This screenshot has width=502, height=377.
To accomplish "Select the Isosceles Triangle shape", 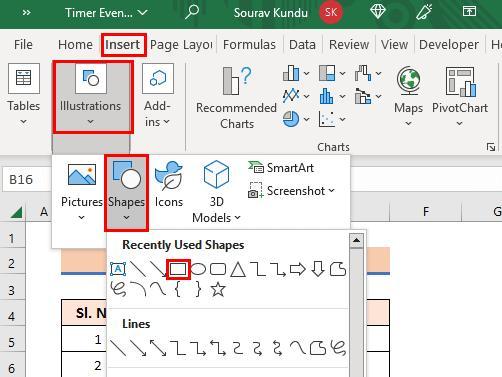I will 238,269.
